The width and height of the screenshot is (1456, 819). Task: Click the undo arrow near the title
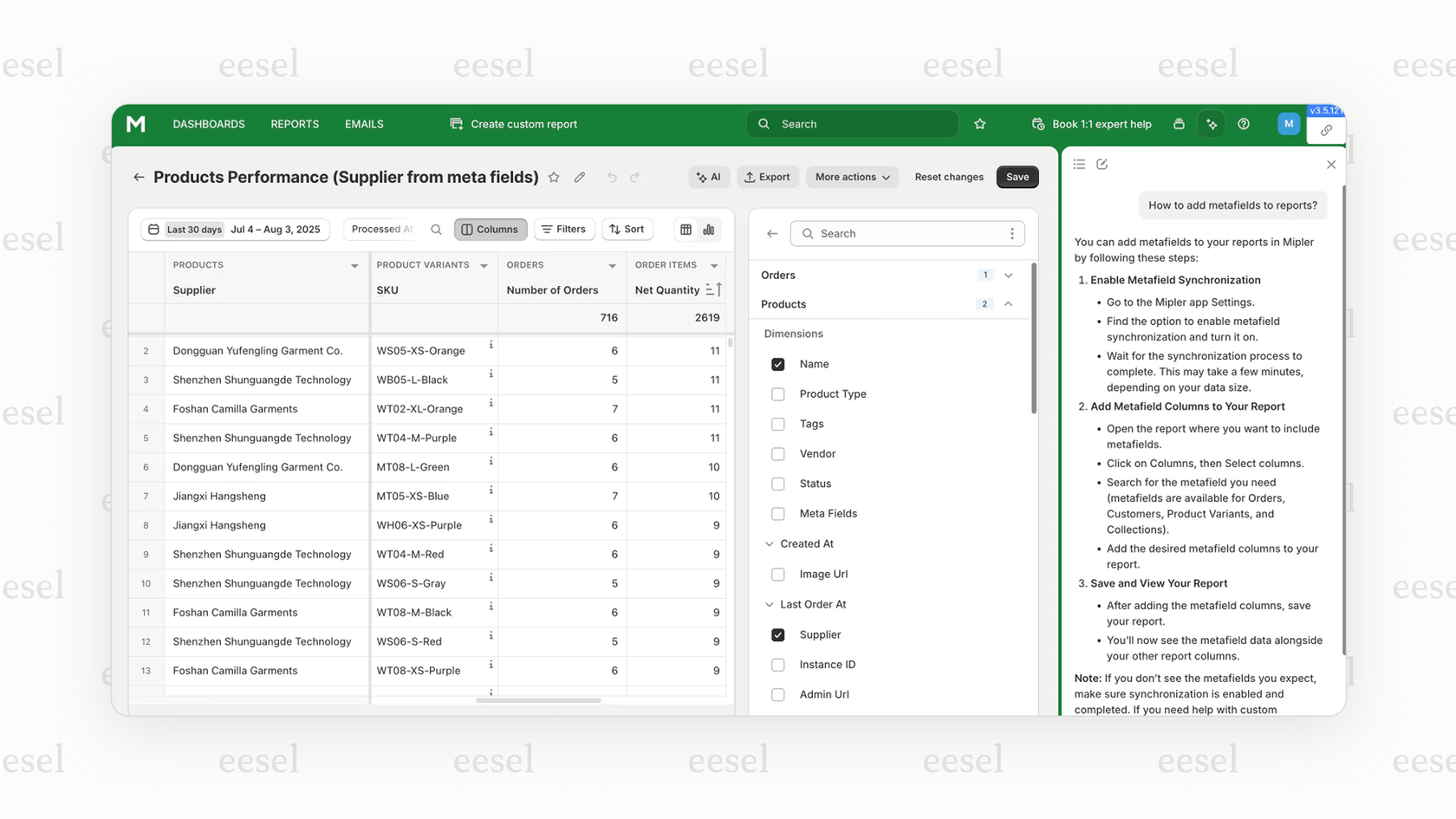611,177
